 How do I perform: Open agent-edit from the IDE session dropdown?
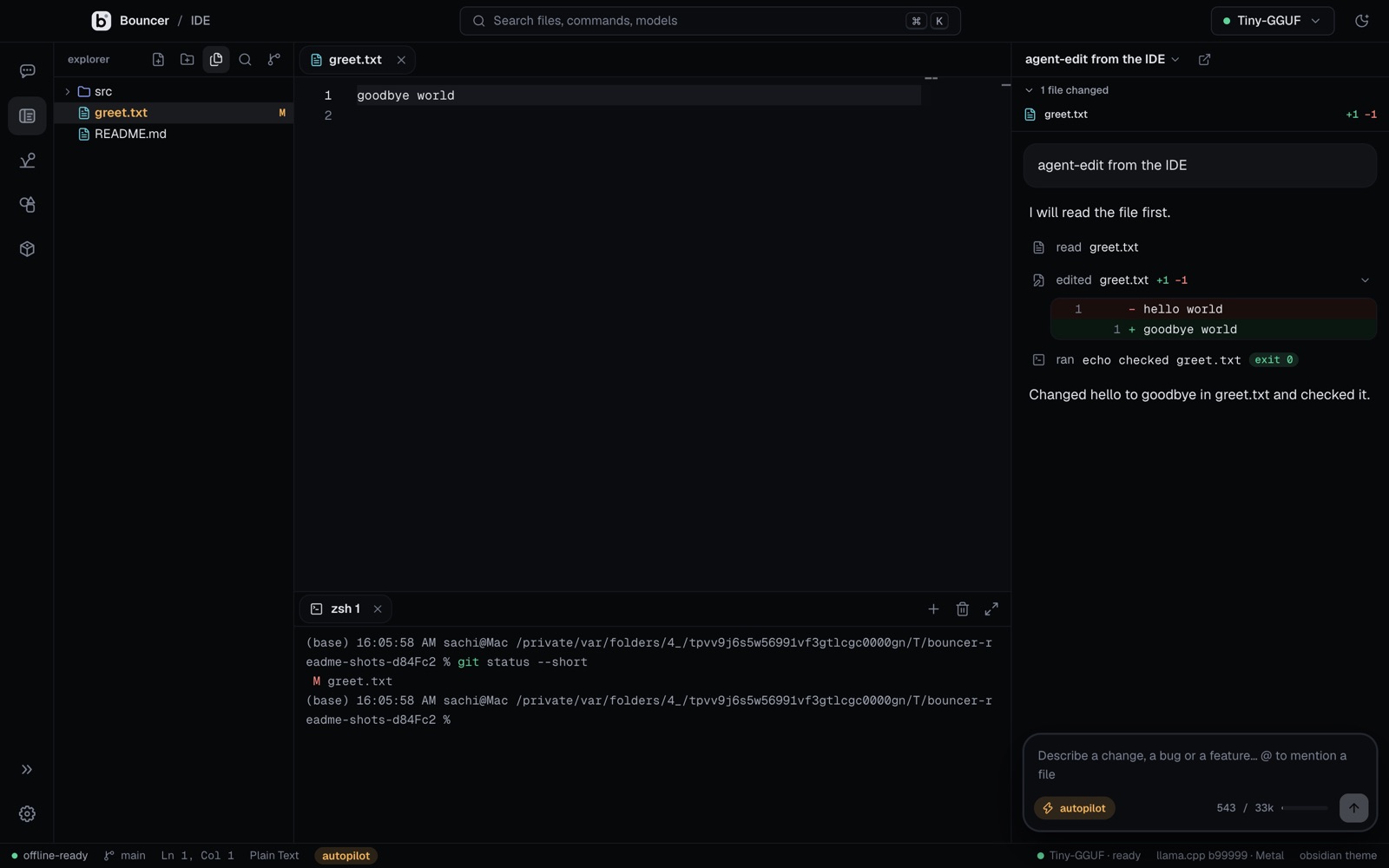[1103, 60]
